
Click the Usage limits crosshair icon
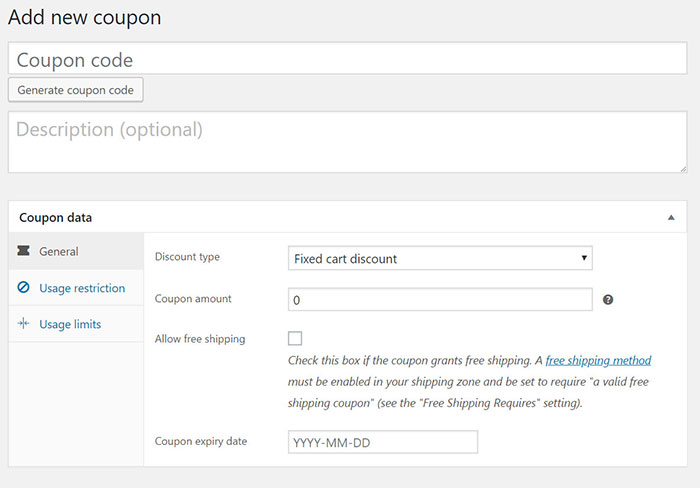(x=23, y=324)
